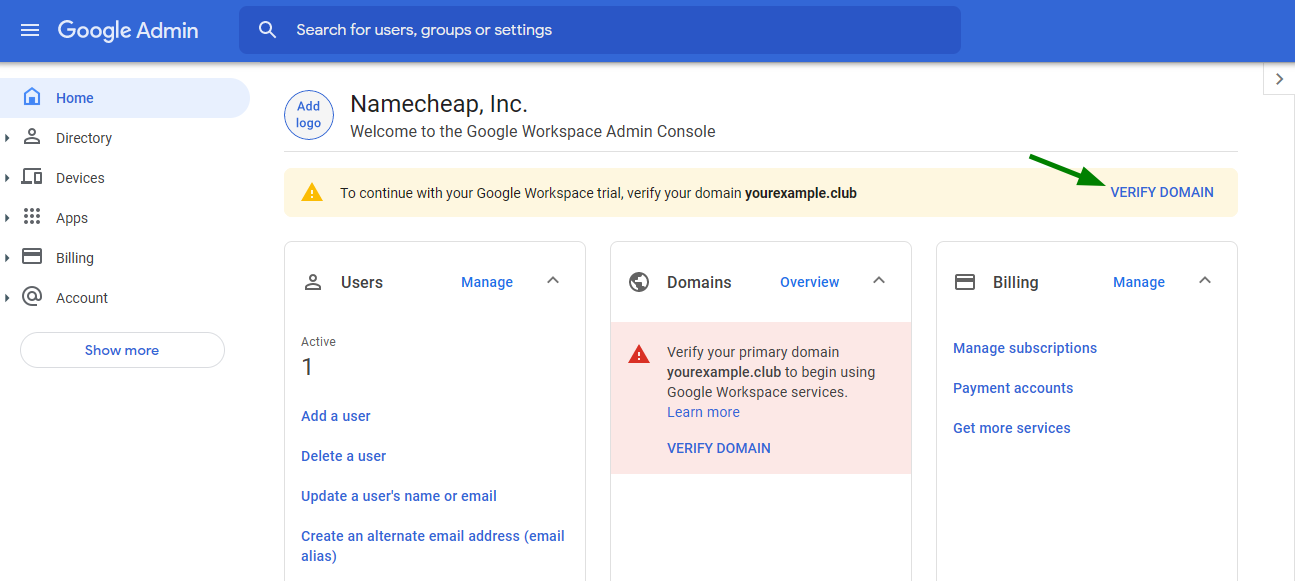1295x581 pixels.
Task: Click the Billing card icon in sidebar
Action: [32, 257]
